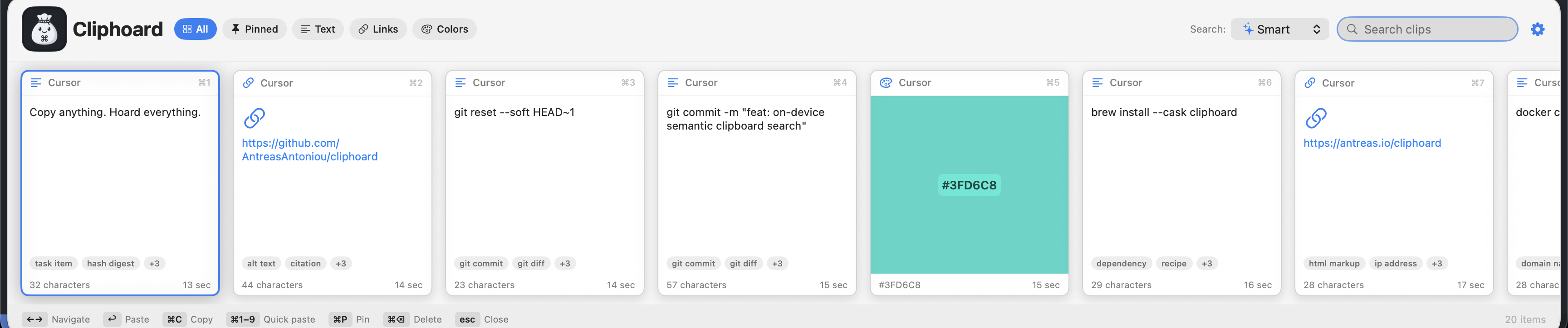Click the #3FD6C8 hex label badge
Image resolution: width=1568 pixels, height=328 pixels.
(969, 185)
